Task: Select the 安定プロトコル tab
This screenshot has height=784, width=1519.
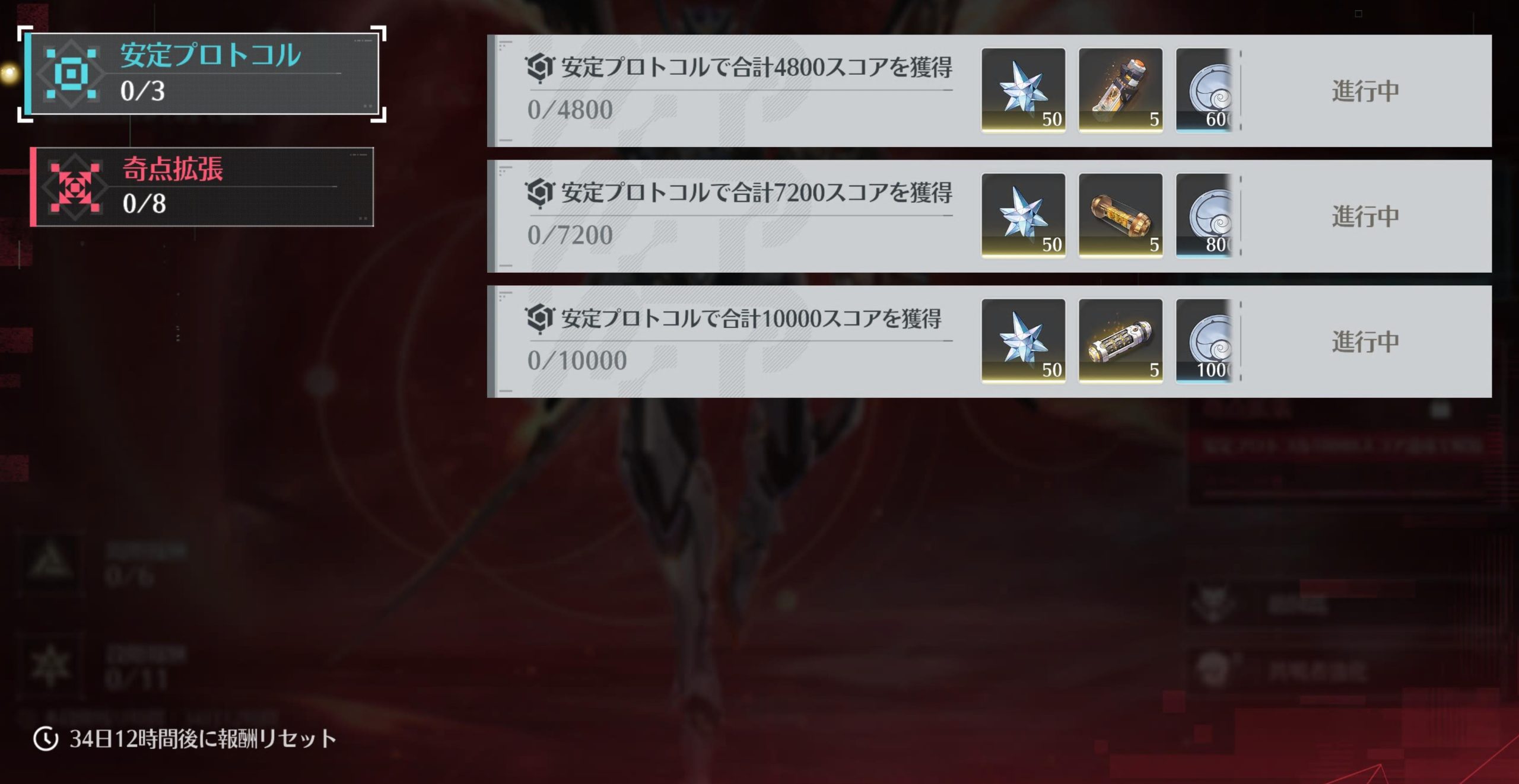Action: (x=202, y=74)
